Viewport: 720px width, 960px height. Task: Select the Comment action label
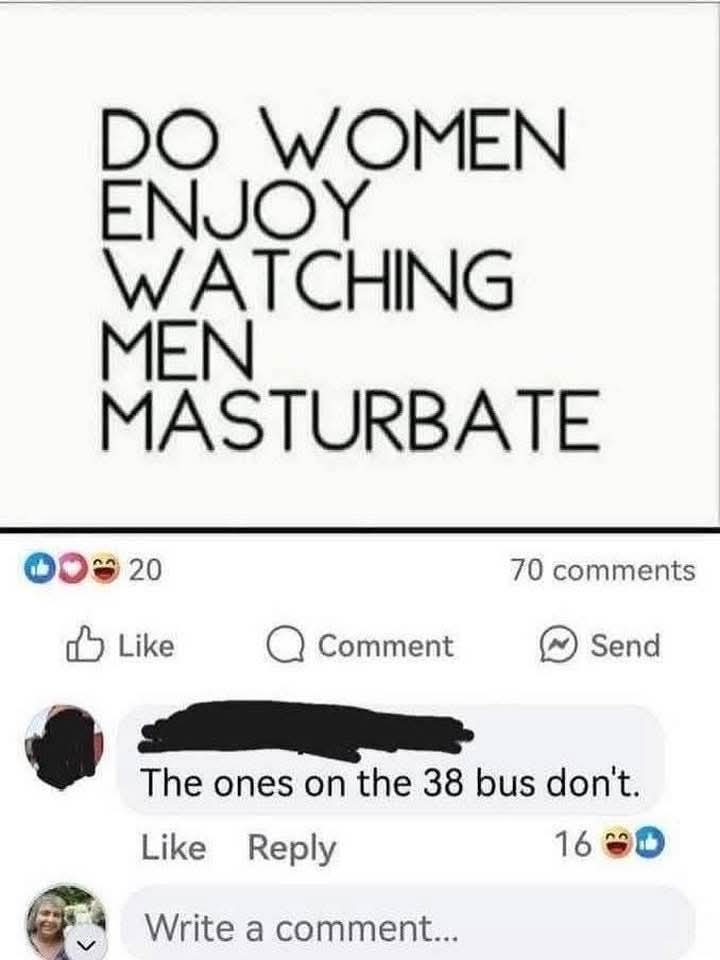(386, 646)
